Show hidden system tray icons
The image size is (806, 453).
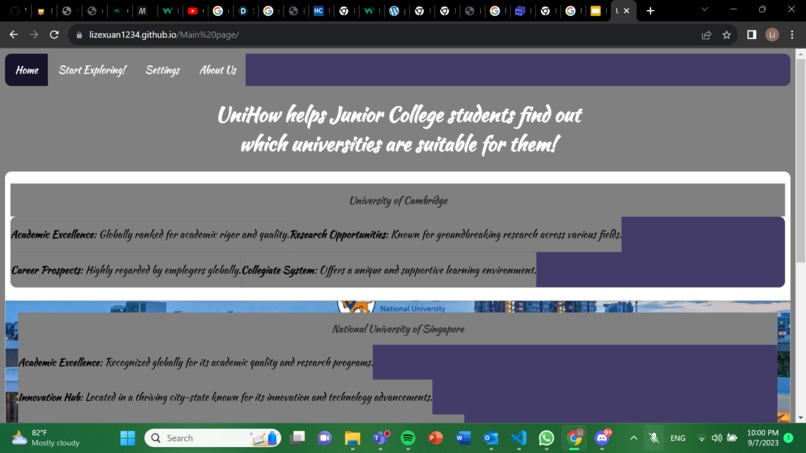pos(633,438)
